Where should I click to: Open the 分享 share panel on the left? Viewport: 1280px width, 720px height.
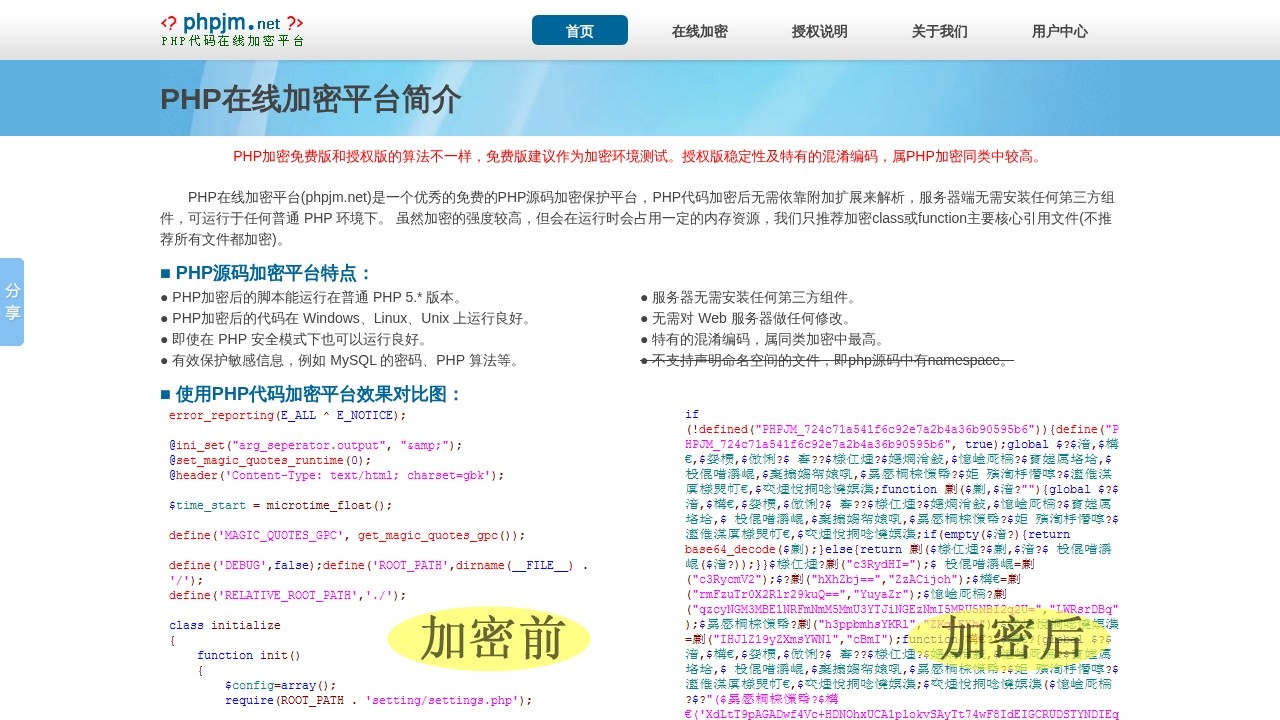tap(12, 302)
